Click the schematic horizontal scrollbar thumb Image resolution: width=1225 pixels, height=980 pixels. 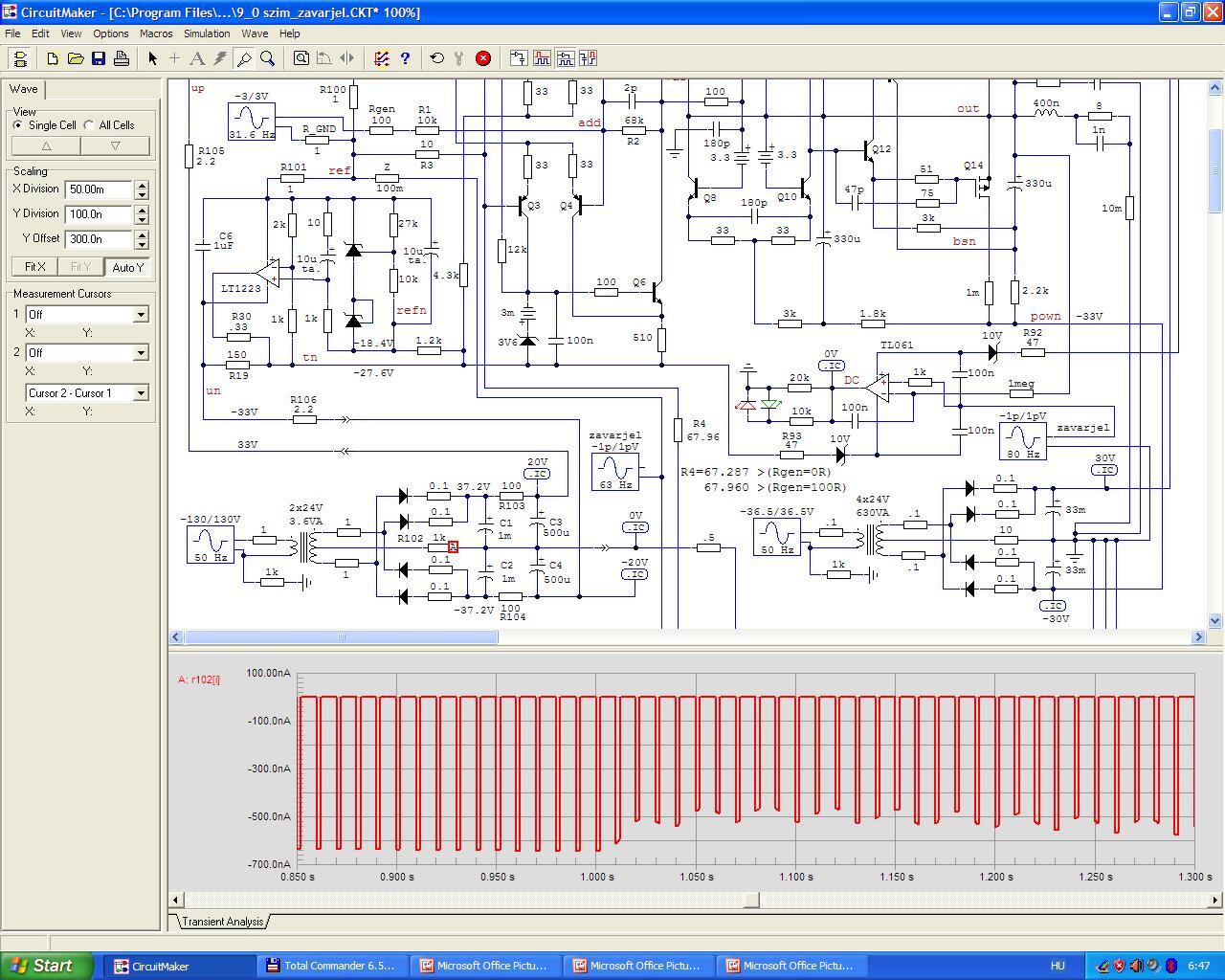pos(341,636)
